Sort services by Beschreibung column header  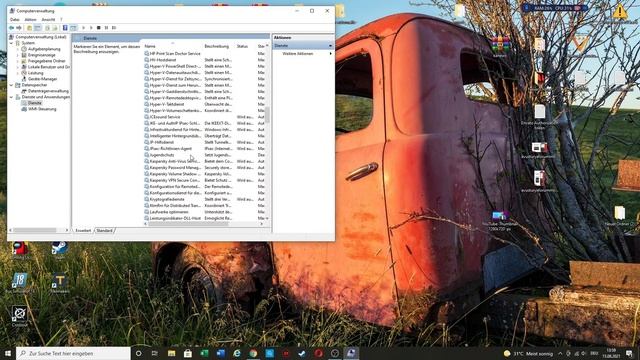tap(219, 46)
